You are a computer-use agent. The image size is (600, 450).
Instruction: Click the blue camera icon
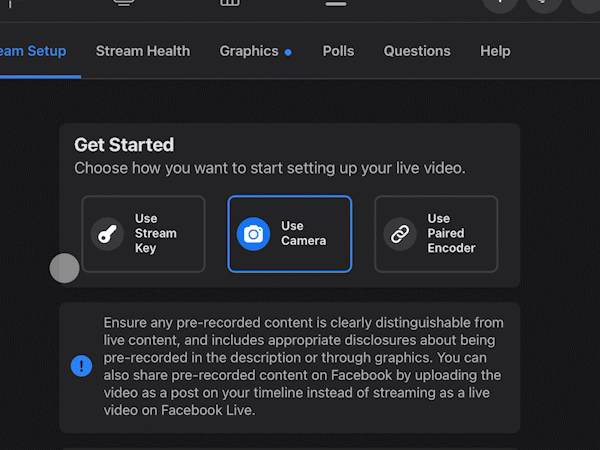[x=253, y=234]
